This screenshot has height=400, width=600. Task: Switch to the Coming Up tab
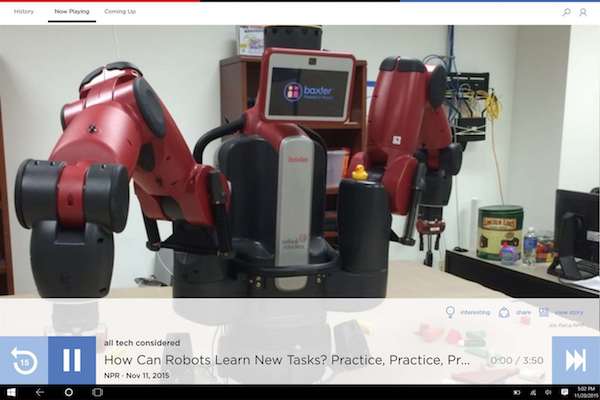coord(120,11)
